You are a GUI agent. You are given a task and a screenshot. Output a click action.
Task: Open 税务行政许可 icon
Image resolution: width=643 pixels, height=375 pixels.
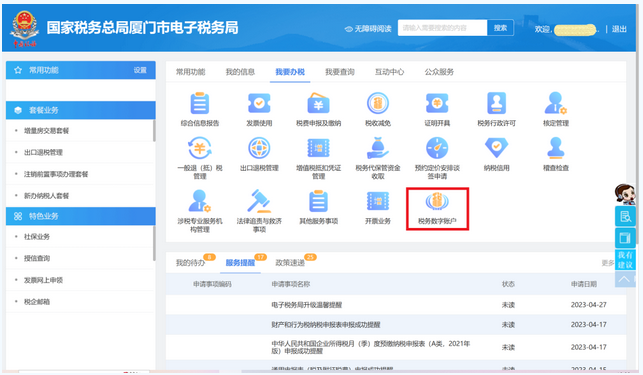coord(496,103)
